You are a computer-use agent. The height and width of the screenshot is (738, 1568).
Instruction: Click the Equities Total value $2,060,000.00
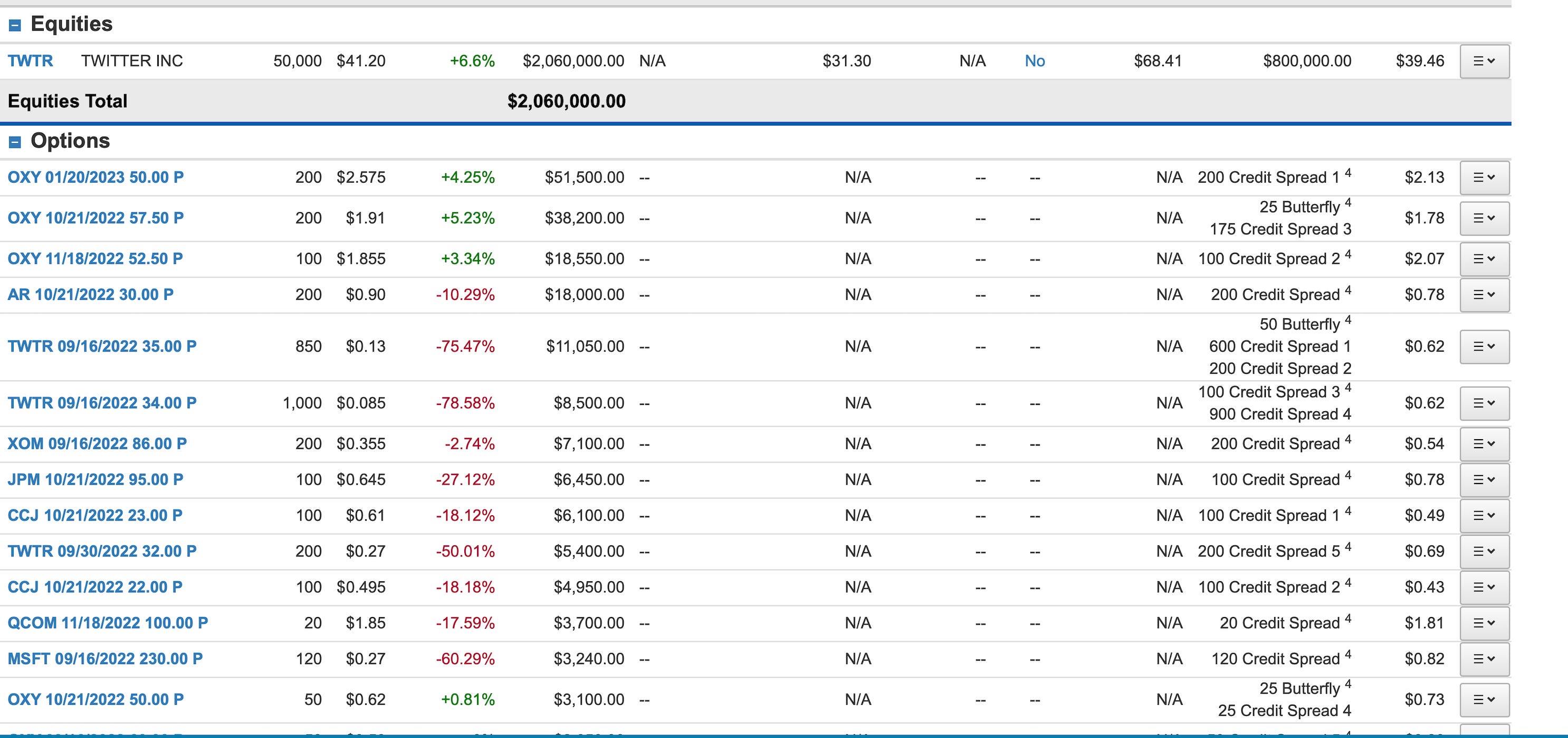click(x=566, y=101)
